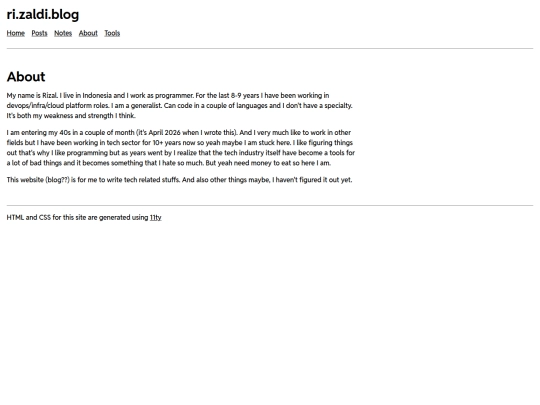Click the paragraph starting "This website (blog??)"
Image resolution: width=540 pixels, height=405 pixels.
click(179, 180)
